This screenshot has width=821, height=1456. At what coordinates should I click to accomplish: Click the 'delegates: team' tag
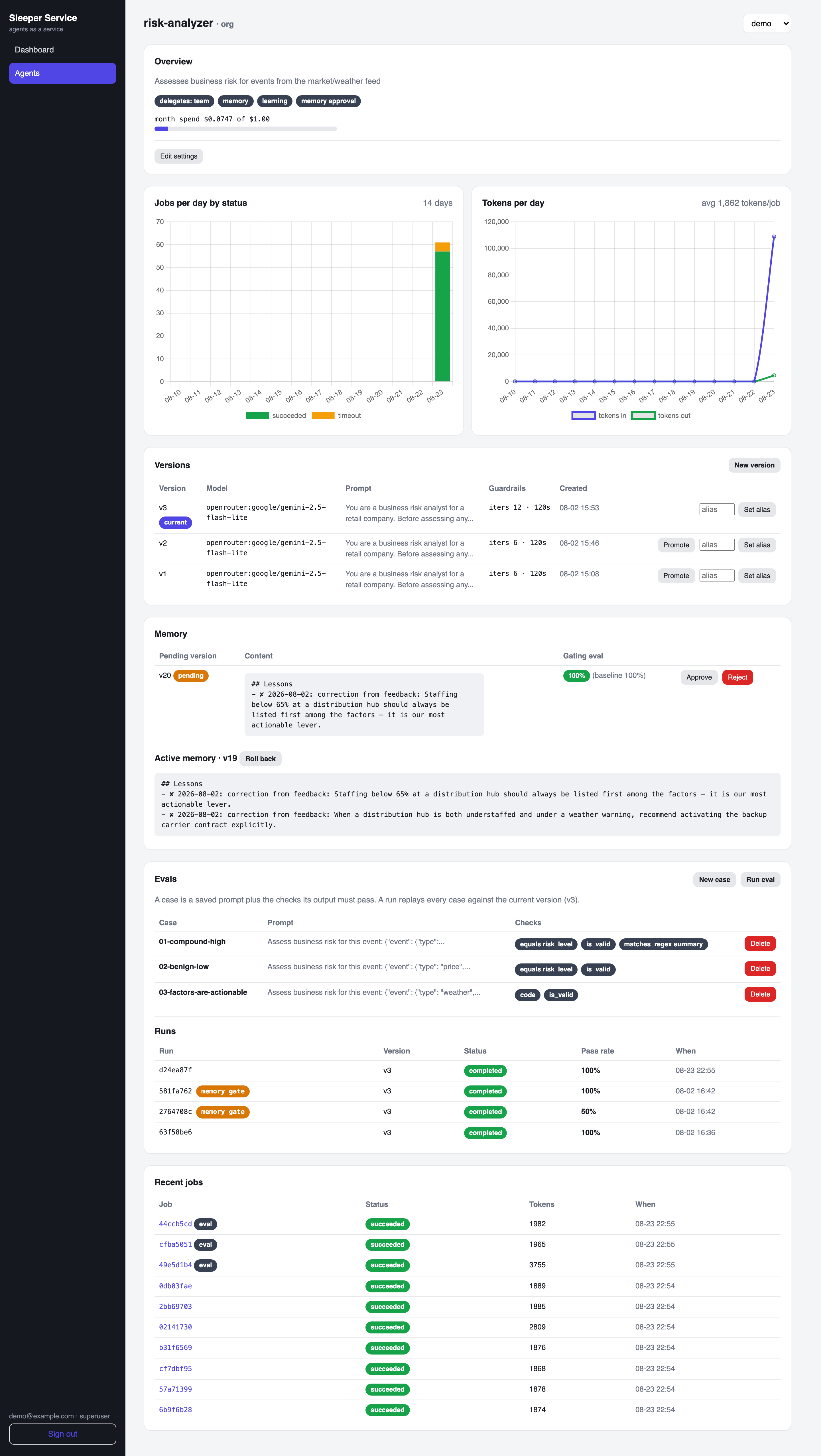pyautogui.click(x=184, y=101)
